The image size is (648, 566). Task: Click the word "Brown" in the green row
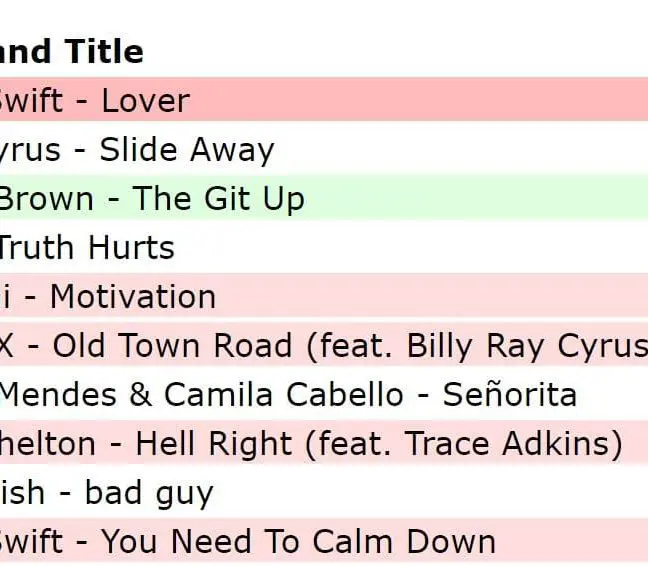(46, 199)
